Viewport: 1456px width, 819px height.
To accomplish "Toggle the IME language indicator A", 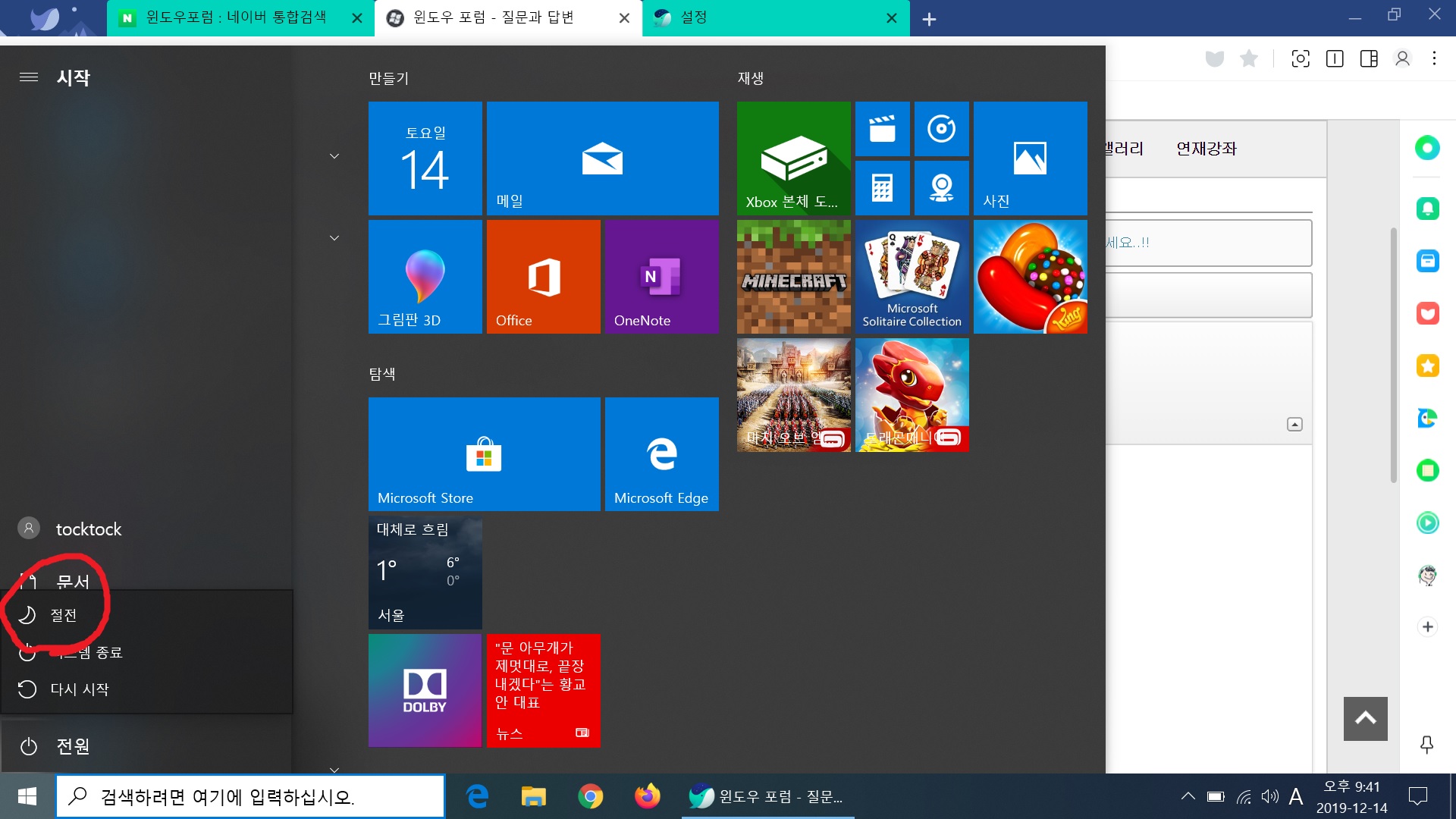I will [1296, 796].
